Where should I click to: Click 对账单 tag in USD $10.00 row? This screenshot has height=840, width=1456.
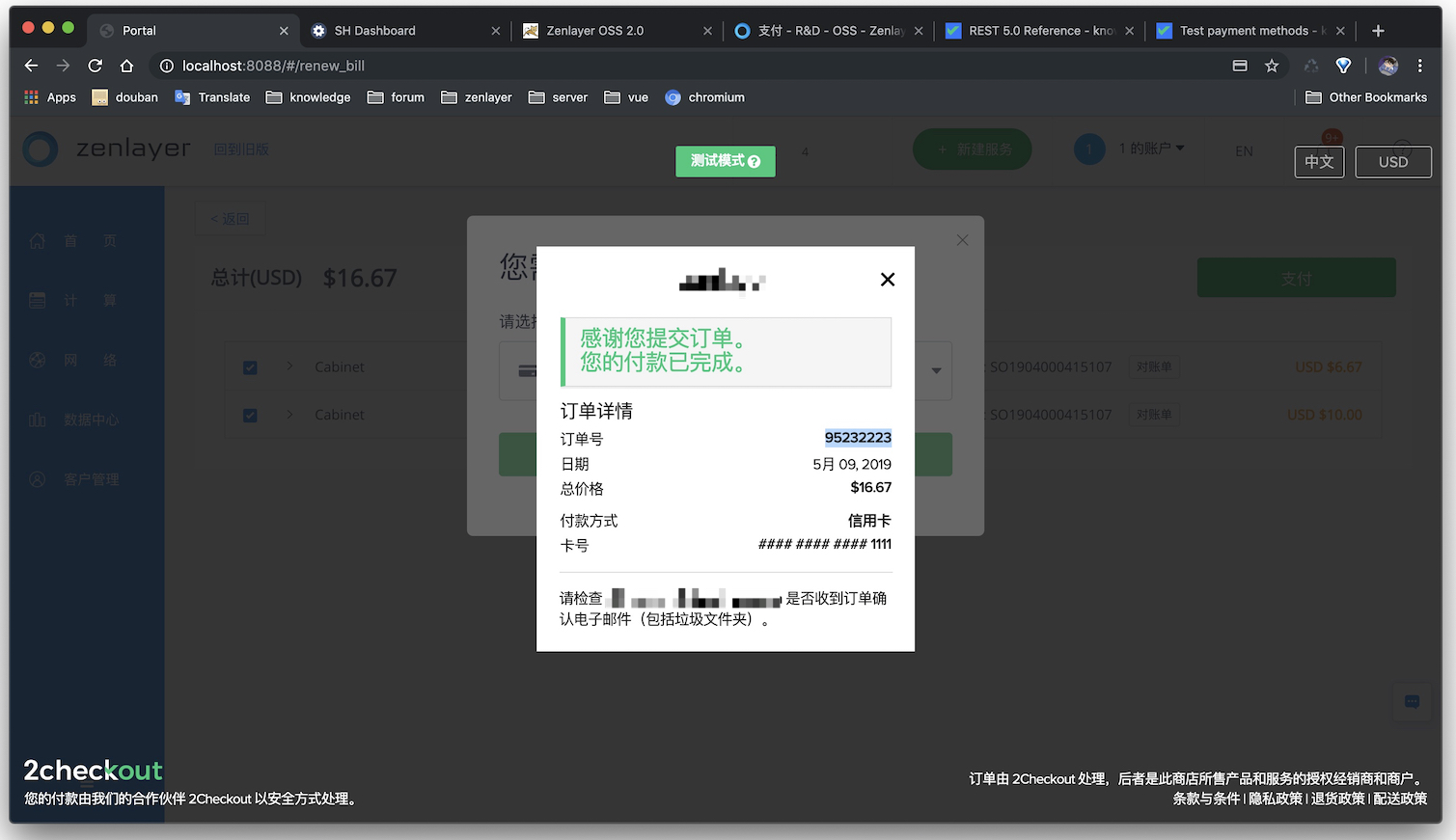point(1154,415)
